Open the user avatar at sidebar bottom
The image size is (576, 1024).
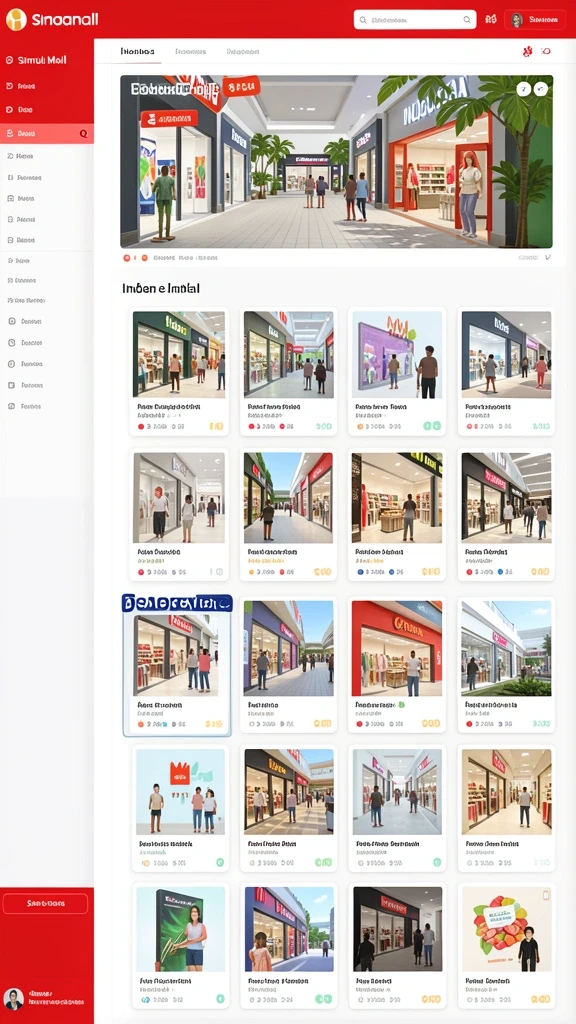point(14,999)
